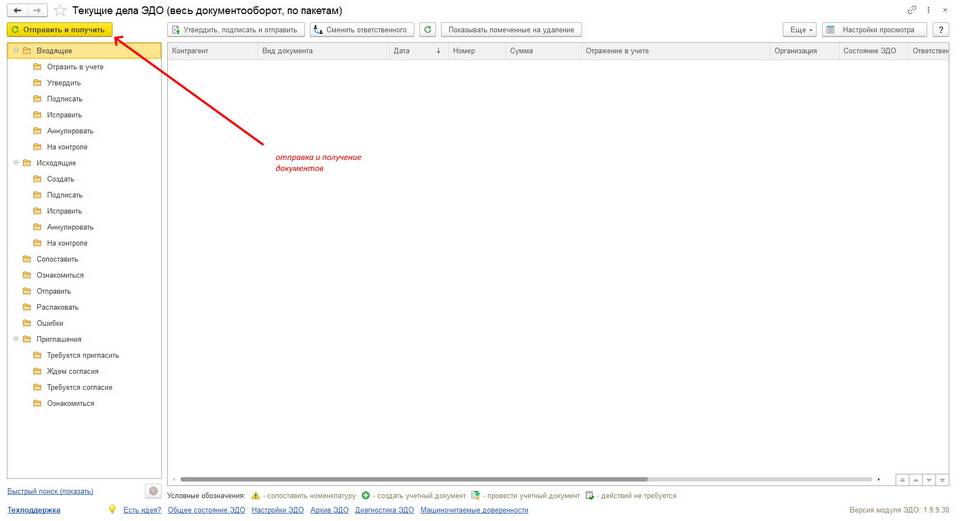The height and width of the screenshot is (521, 960).
Task: Sort by Контрагент column header
Action: 212,51
